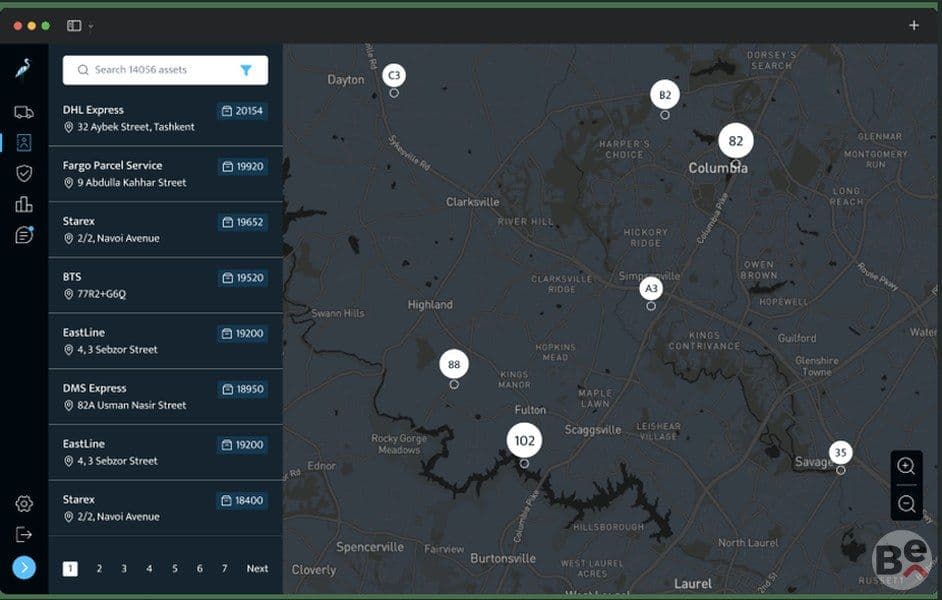Zoom out on the map
942x600 pixels.
(906, 503)
